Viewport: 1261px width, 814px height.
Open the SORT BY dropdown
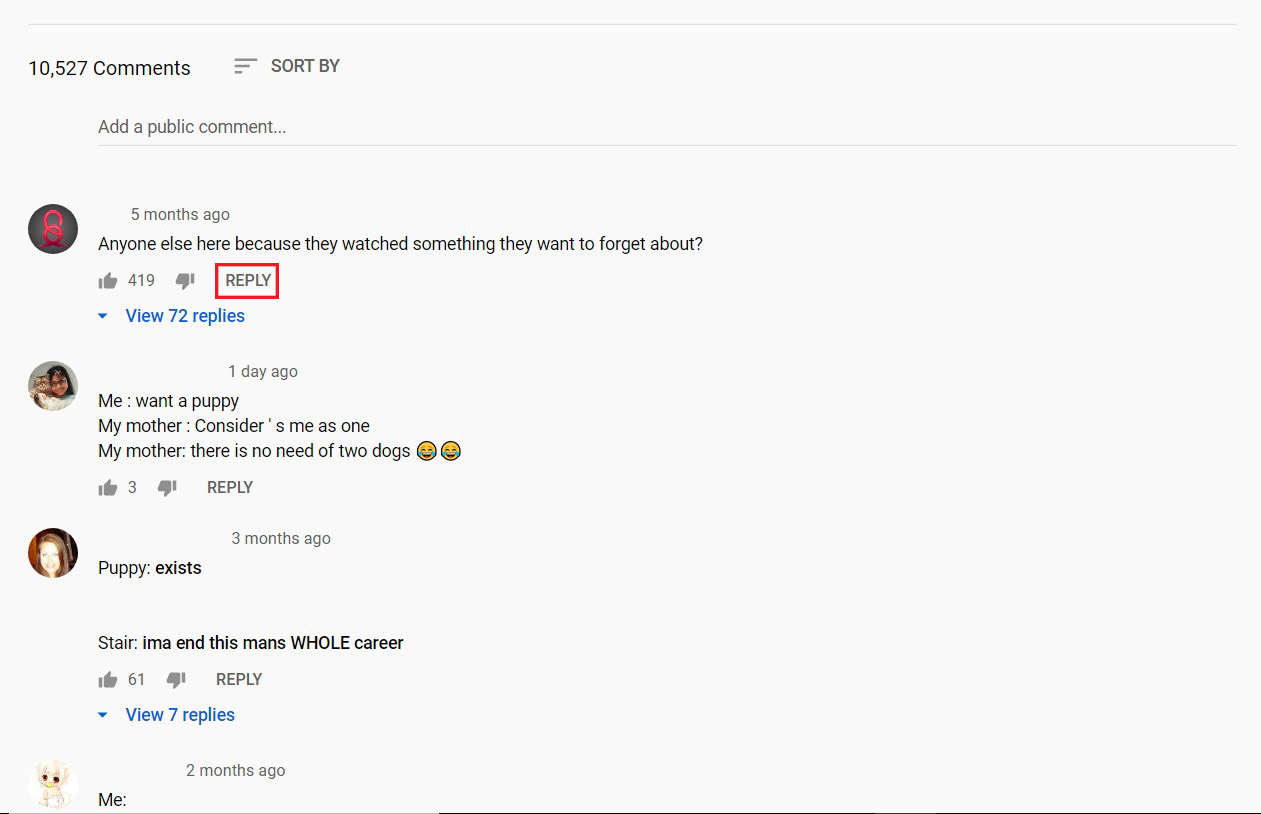(287, 66)
